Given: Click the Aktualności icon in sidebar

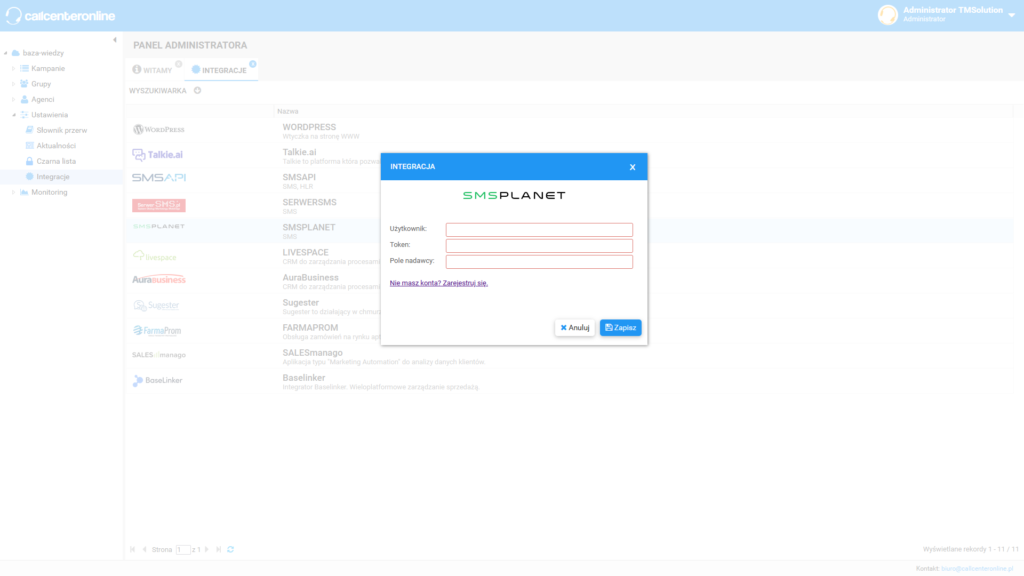Looking at the screenshot, I should (30, 145).
